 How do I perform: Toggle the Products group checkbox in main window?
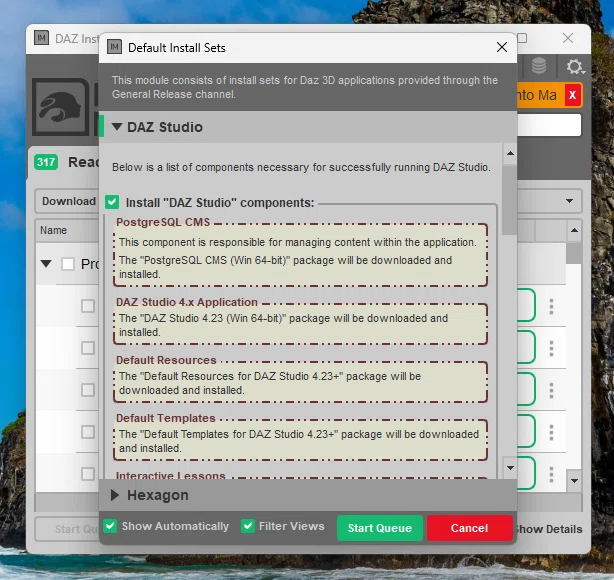click(68, 264)
